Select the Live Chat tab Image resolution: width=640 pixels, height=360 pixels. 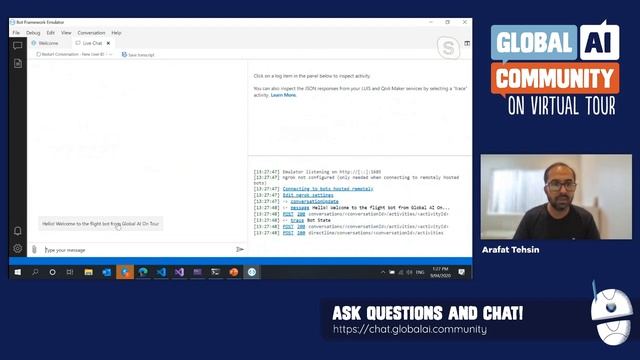coord(89,43)
